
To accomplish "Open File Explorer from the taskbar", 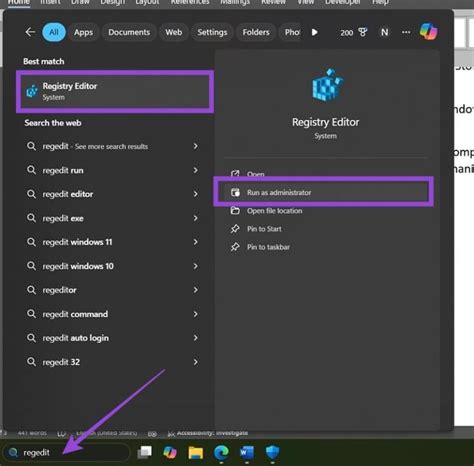I will [196, 453].
